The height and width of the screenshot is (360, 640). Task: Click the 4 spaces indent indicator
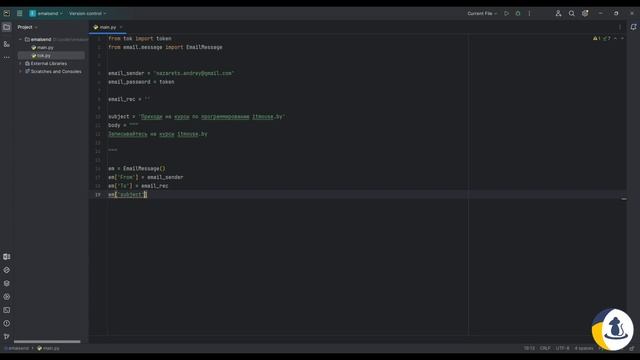click(x=584, y=348)
